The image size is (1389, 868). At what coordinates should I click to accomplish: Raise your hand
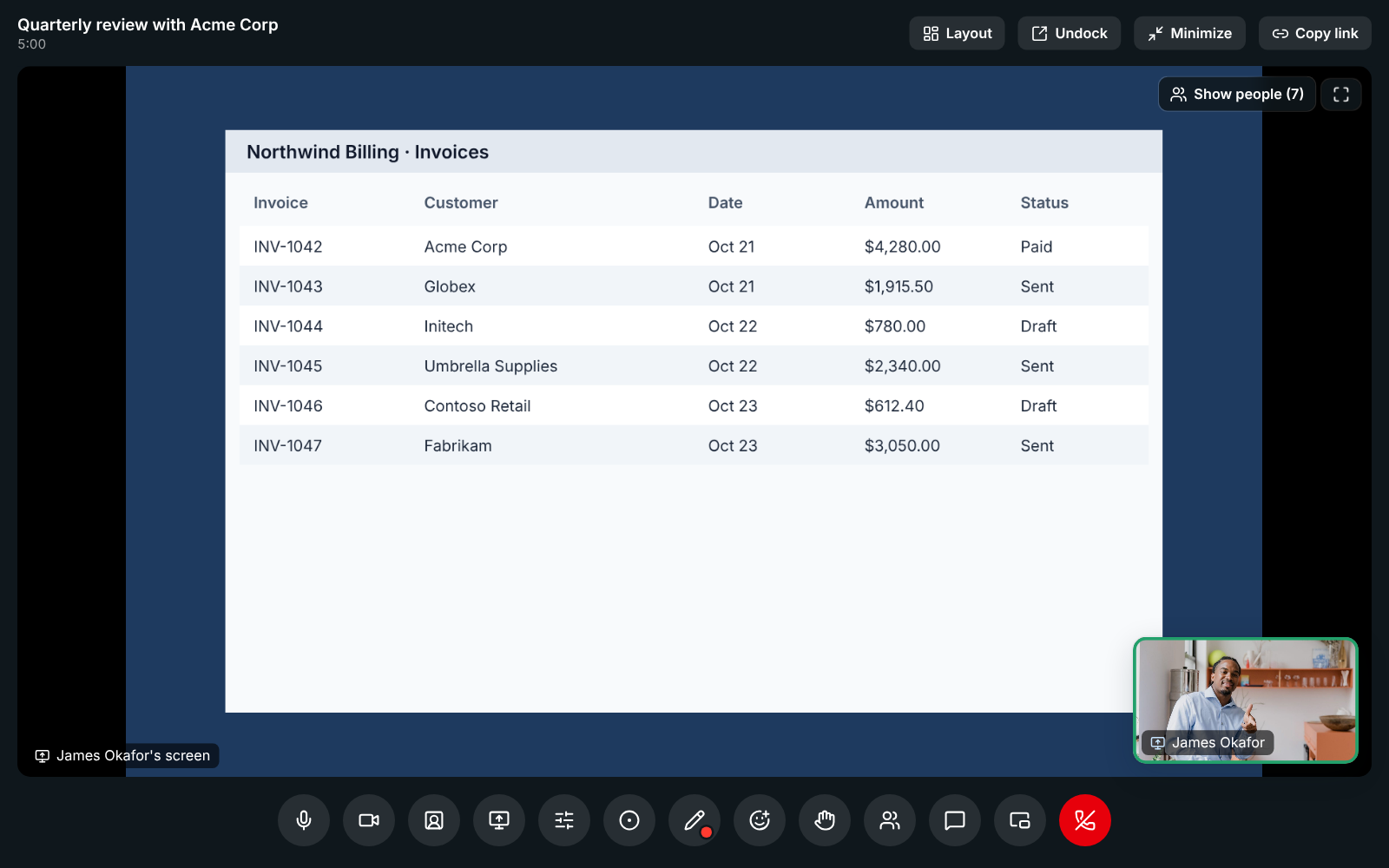pos(825,820)
